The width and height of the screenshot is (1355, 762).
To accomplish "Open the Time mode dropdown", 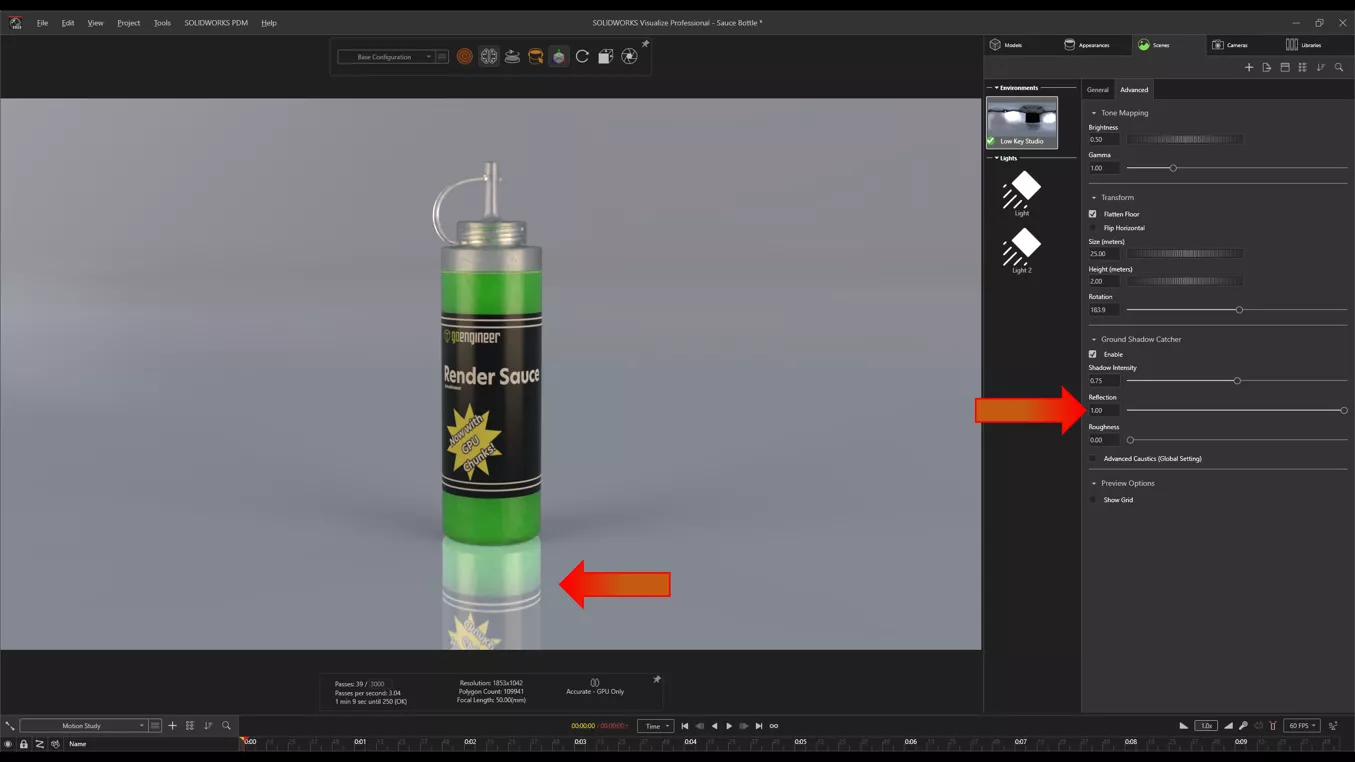I will tap(655, 726).
